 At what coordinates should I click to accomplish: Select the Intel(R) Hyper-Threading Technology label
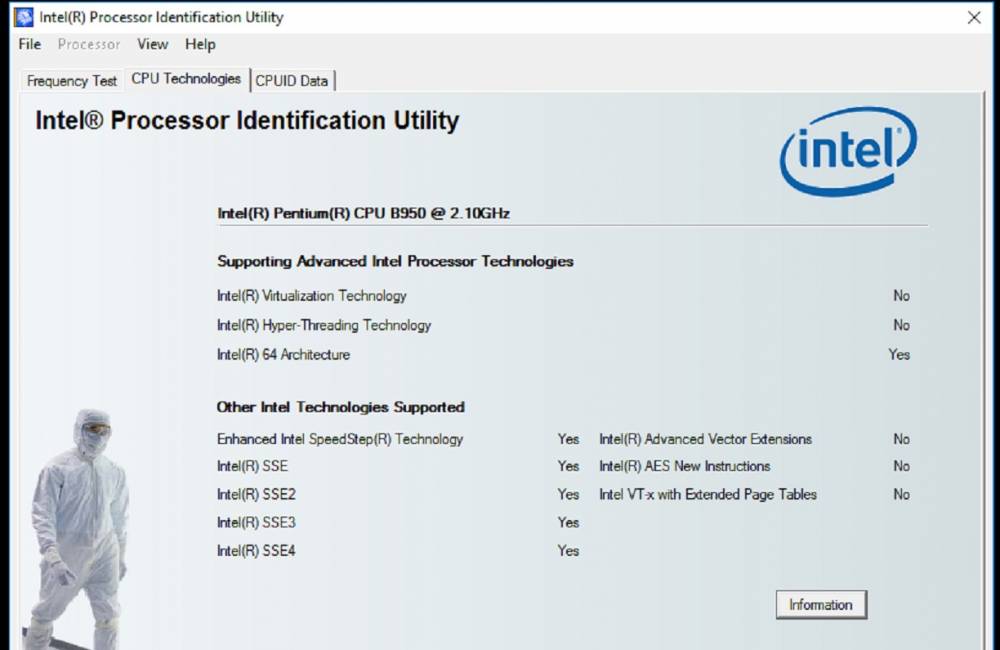click(x=324, y=325)
